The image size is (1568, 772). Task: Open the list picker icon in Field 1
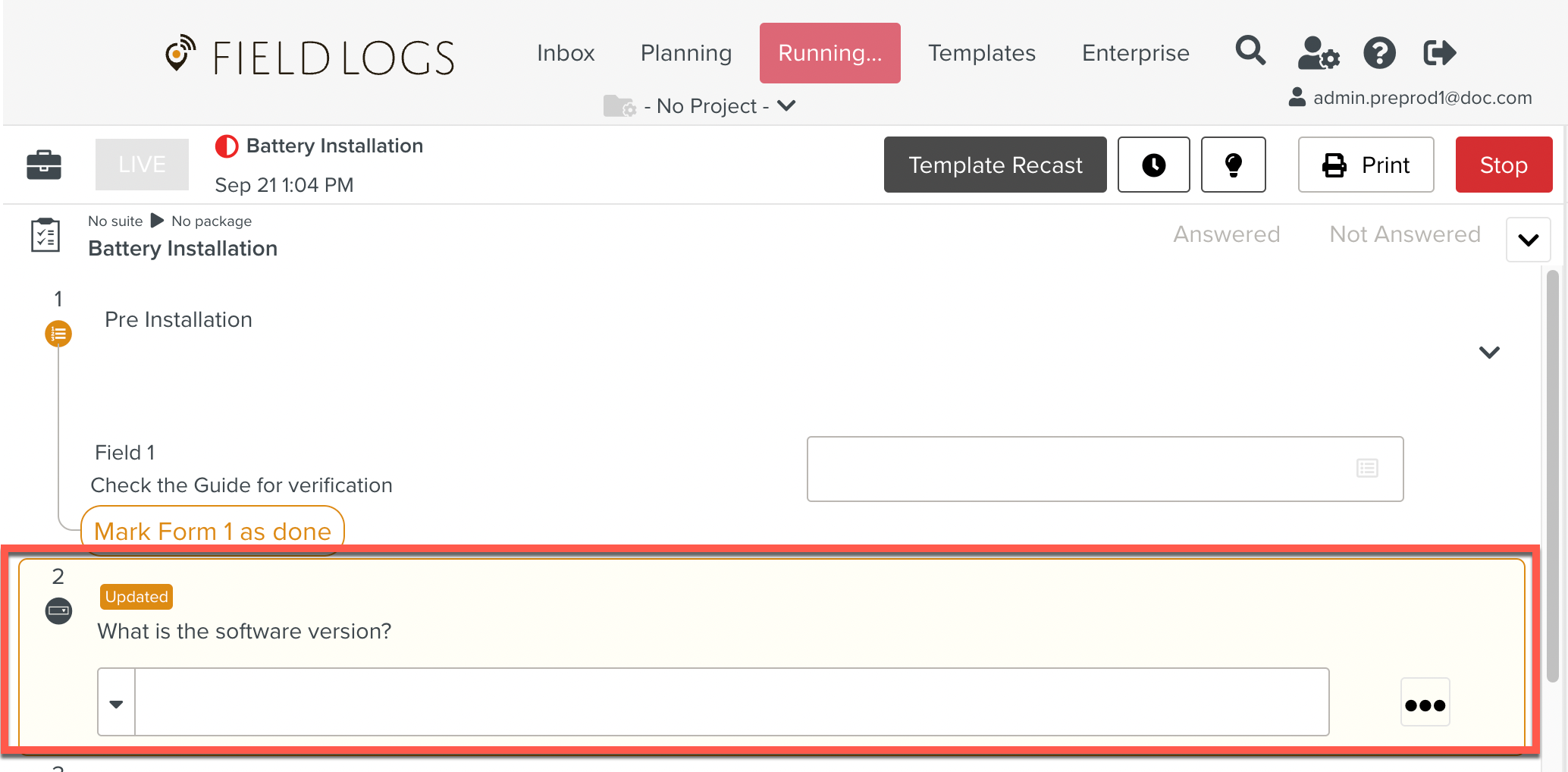tap(1367, 469)
